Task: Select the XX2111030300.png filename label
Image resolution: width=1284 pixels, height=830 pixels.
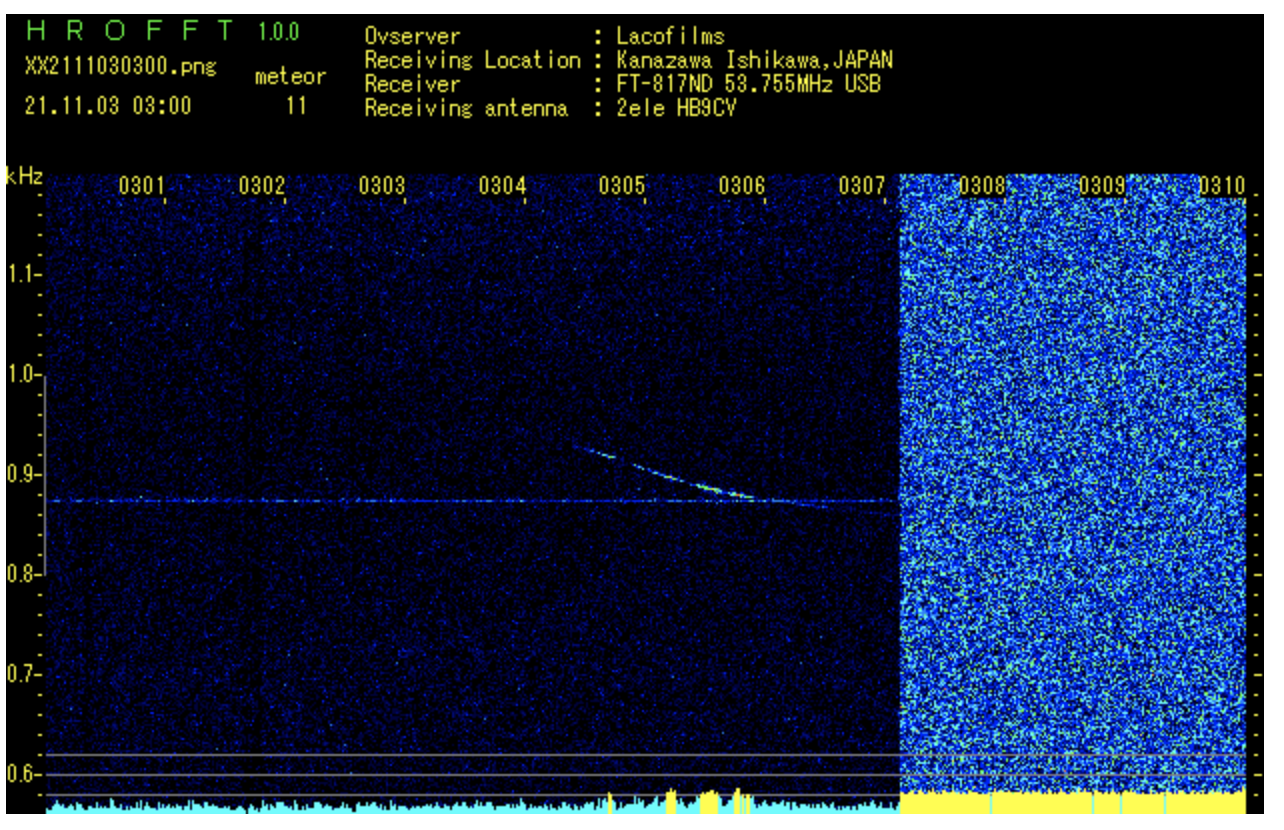Action: coord(120,67)
